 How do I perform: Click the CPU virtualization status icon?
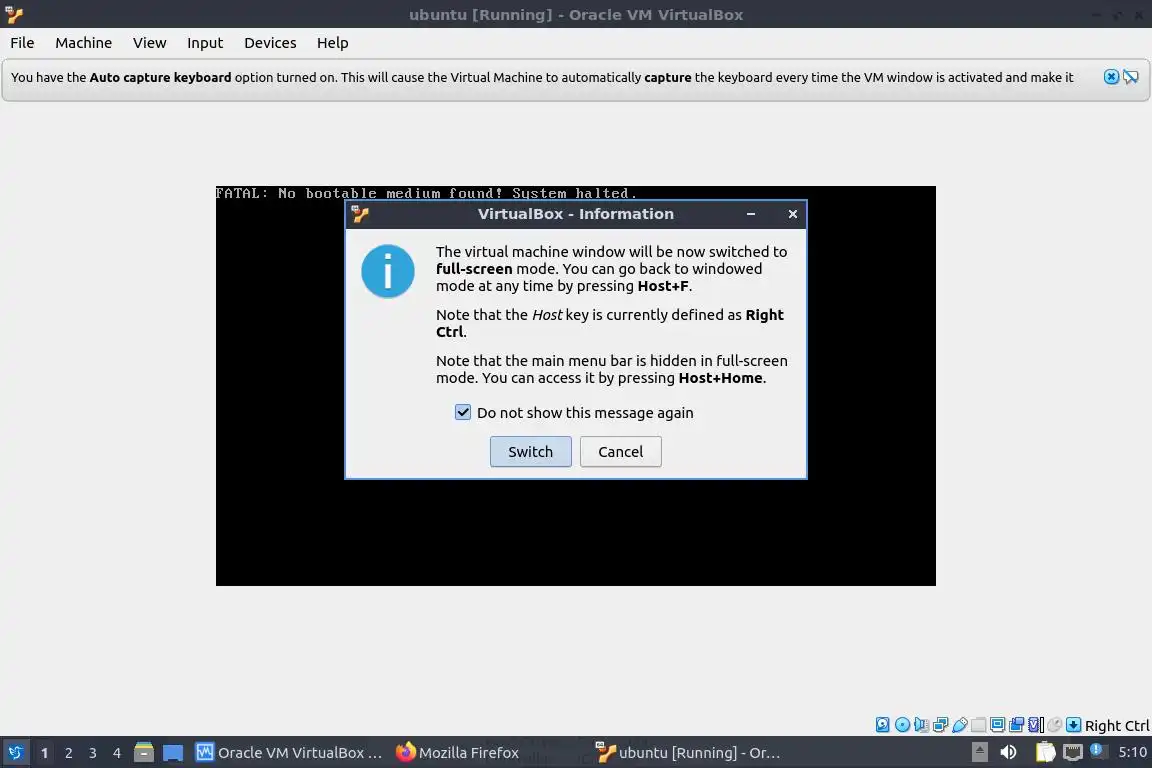[1036, 725]
